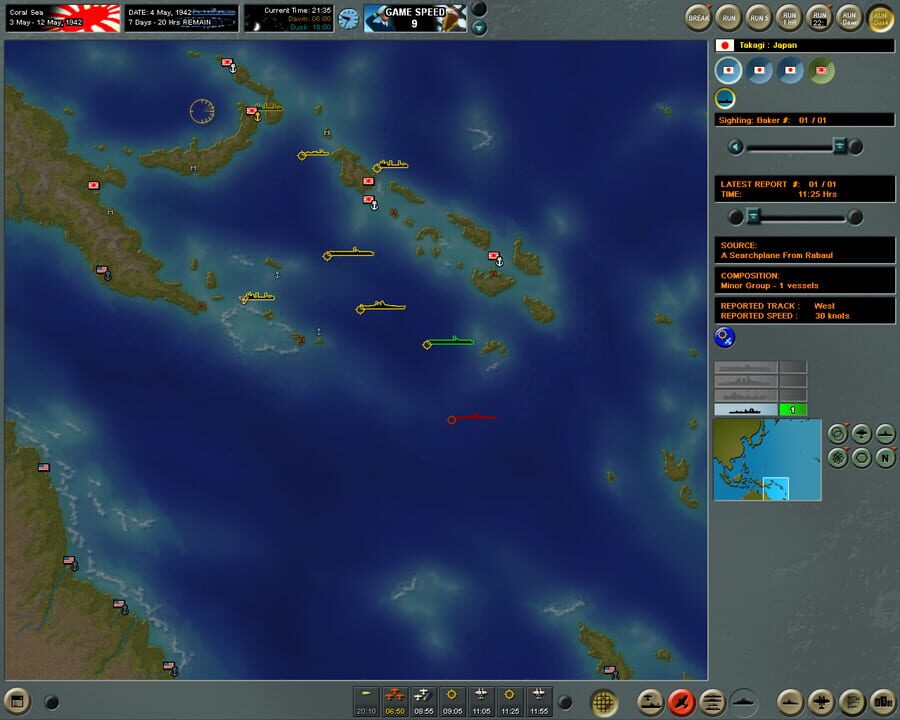Select the first Japanese flag task force button
Screen dimensions: 900x720
728,70
